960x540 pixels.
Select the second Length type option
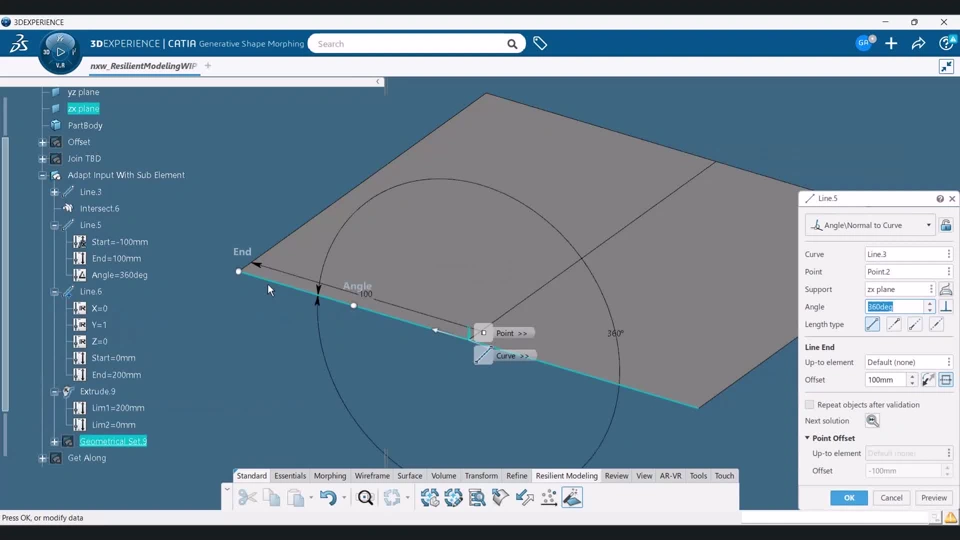point(894,324)
